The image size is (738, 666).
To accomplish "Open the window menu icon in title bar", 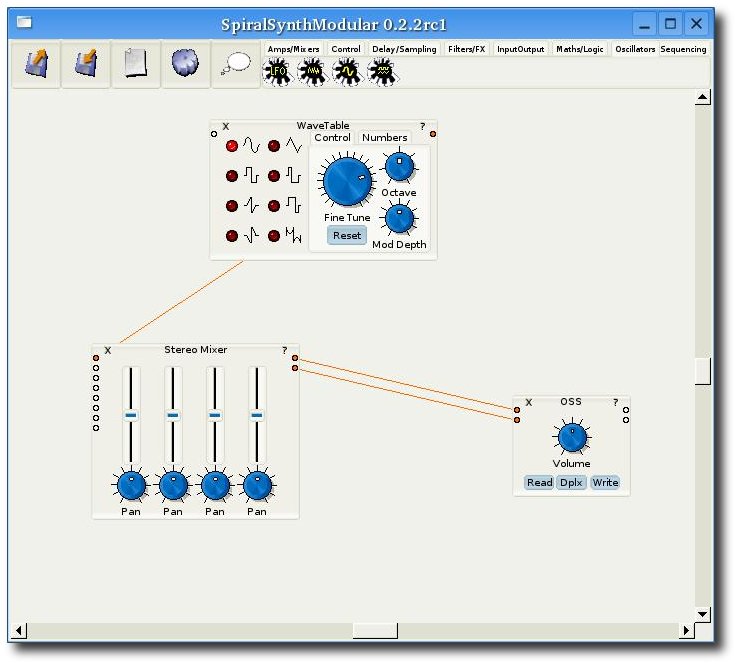I will click(24, 22).
